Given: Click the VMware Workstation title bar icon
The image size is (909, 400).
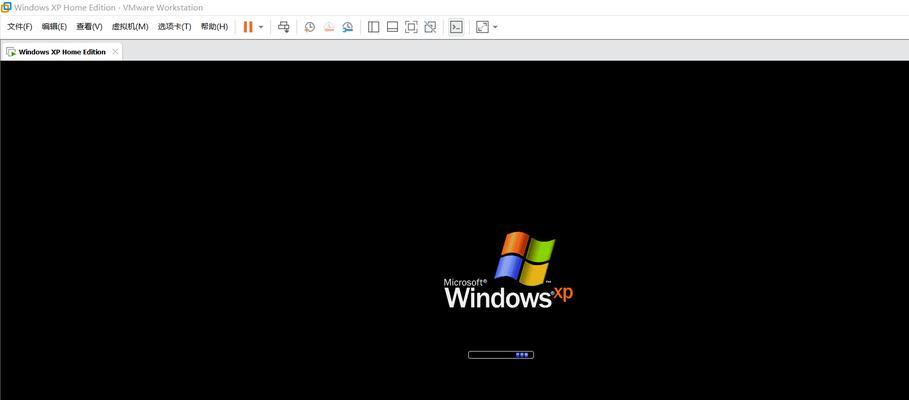Looking at the screenshot, I should point(6,7).
